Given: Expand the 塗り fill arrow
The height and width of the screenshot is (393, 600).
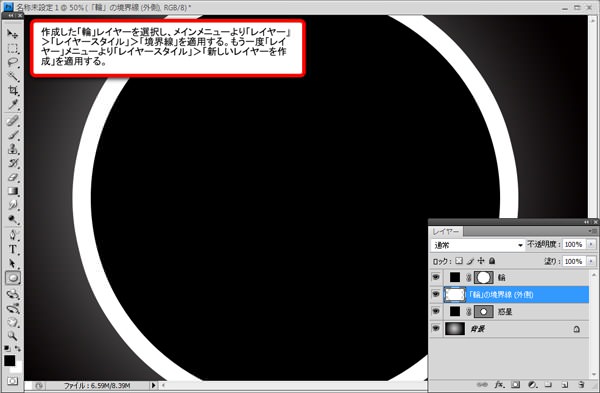Looking at the screenshot, I should [591, 261].
